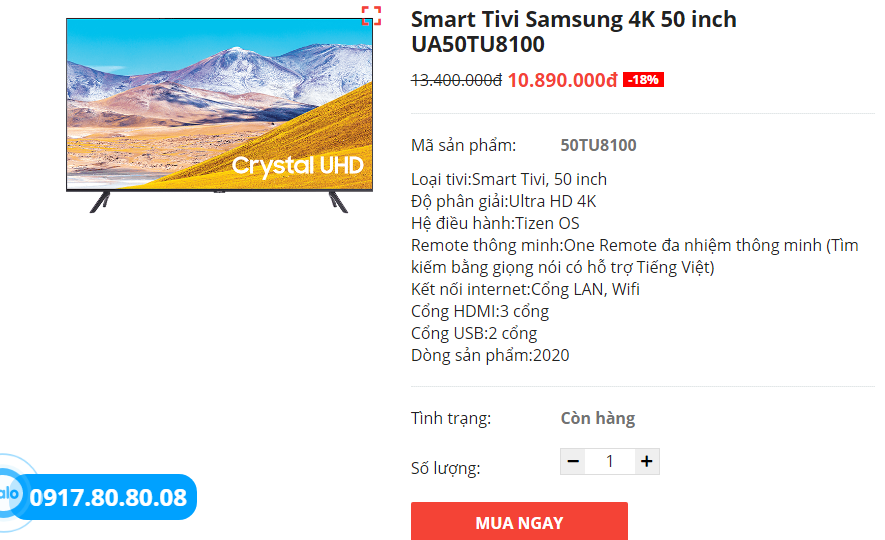The height and width of the screenshot is (540, 885).
Task: Click the -18% discount badge
Action: pyautogui.click(x=643, y=80)
